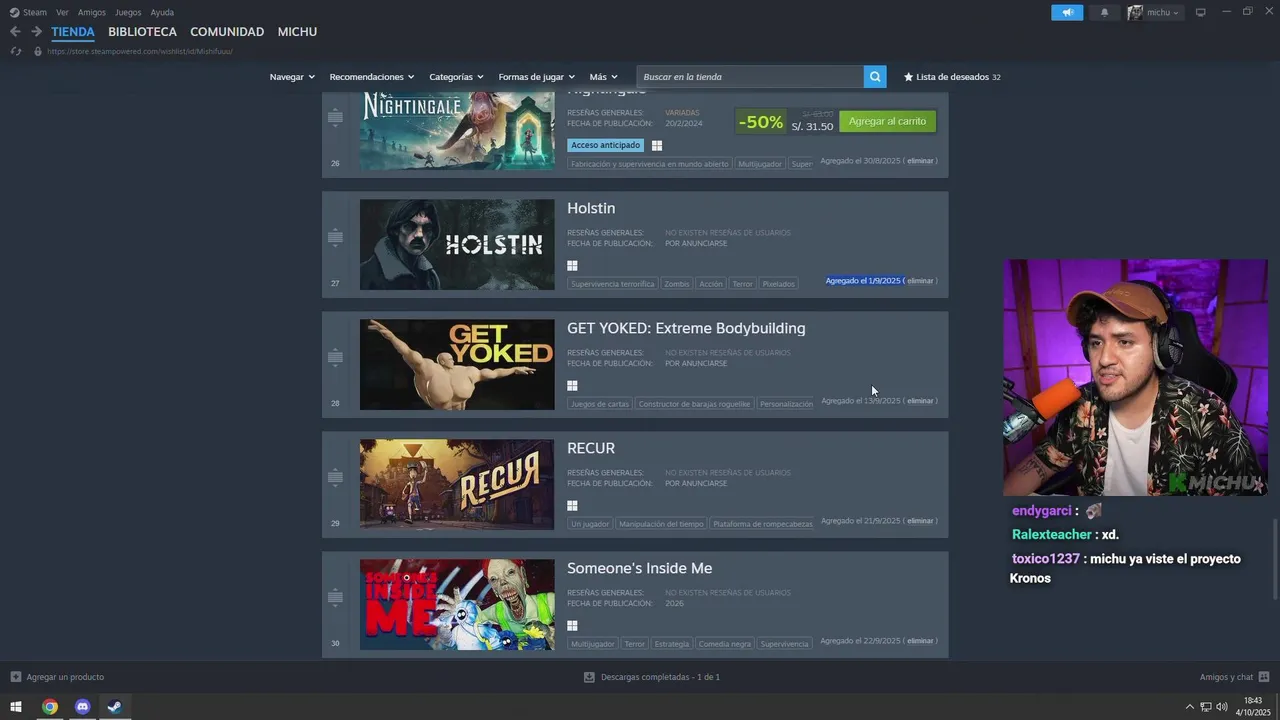Image resolution: width=1280 pixels, height=720 pixels.
Task: Open the Someone's Inside Me thumbnail
Action: pyautogui.click(x=457, y=604)
